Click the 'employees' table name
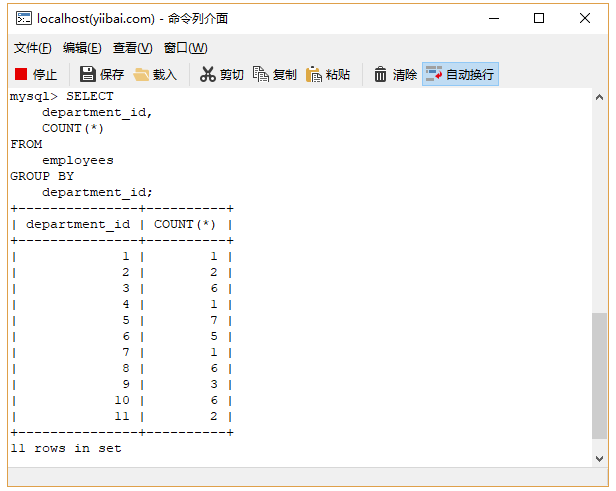The width and height of the screenshot is (616, 491). [78, 161]
